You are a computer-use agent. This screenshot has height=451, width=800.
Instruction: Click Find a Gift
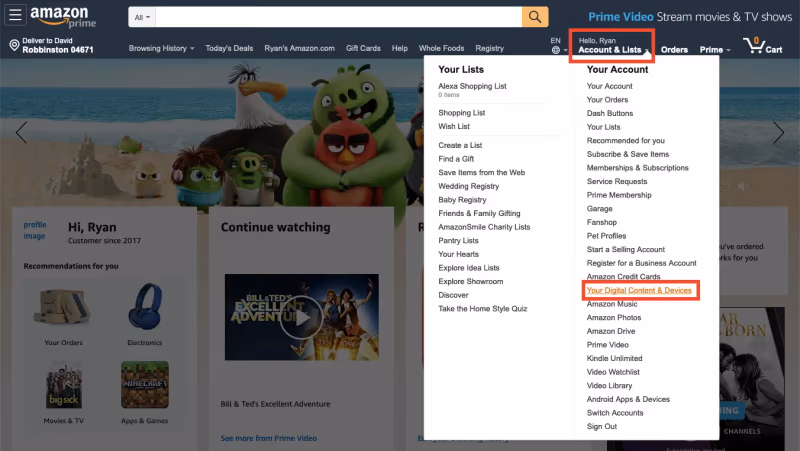pyautogui.click(x=456, y=159)
